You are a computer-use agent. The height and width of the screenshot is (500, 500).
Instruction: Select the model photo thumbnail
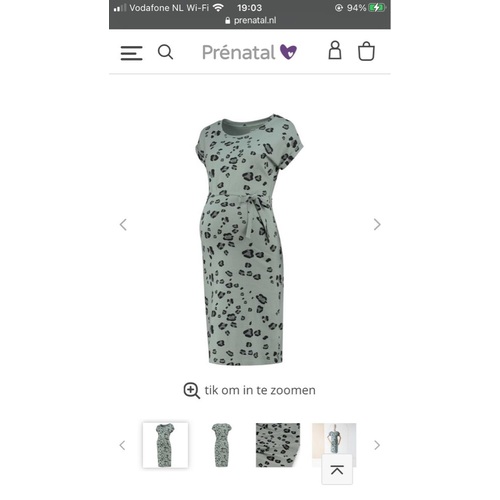tap(334, 440)
